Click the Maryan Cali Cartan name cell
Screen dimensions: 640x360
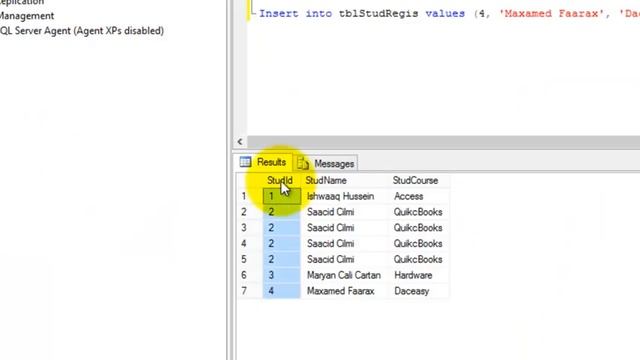(x=345, y=275)
